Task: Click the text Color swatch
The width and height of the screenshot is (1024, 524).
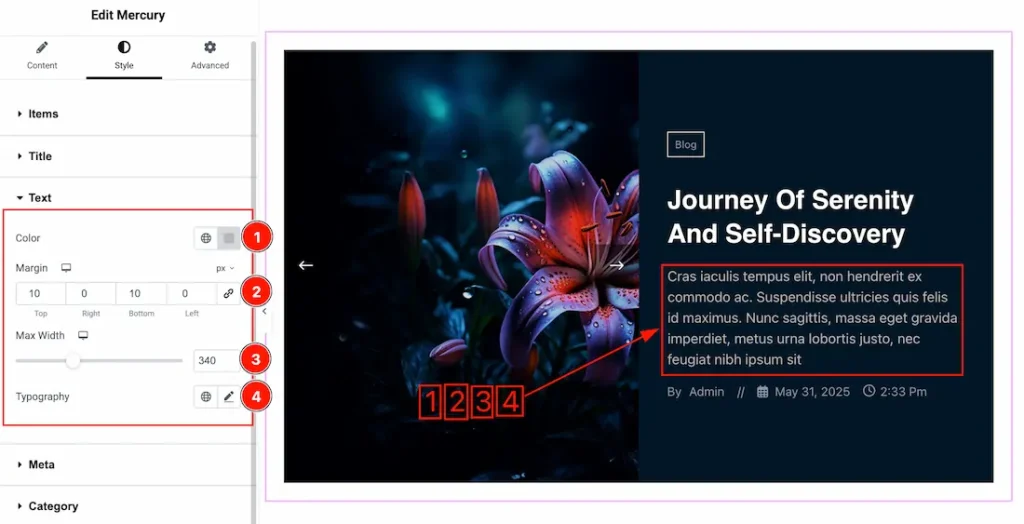Action: click(229, 238)
